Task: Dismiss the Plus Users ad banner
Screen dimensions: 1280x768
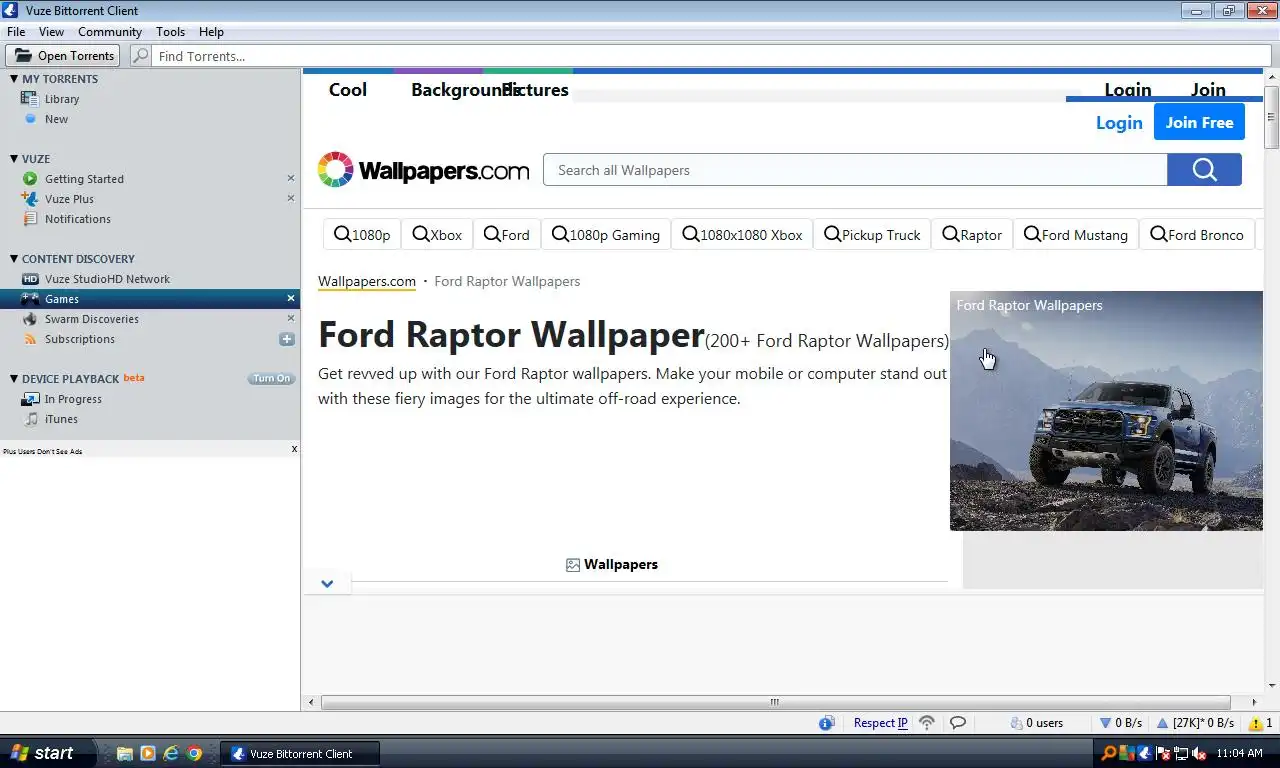Action: pyautogui.click(x=294, y=450)
